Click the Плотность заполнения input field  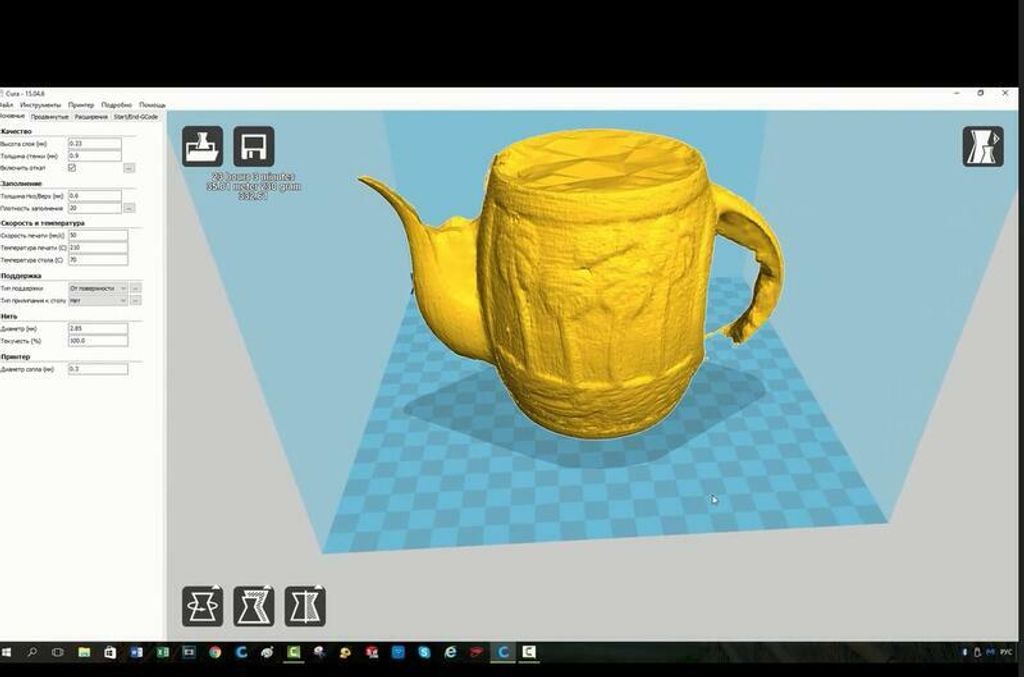pyautogui.click(x=95, y=208)
